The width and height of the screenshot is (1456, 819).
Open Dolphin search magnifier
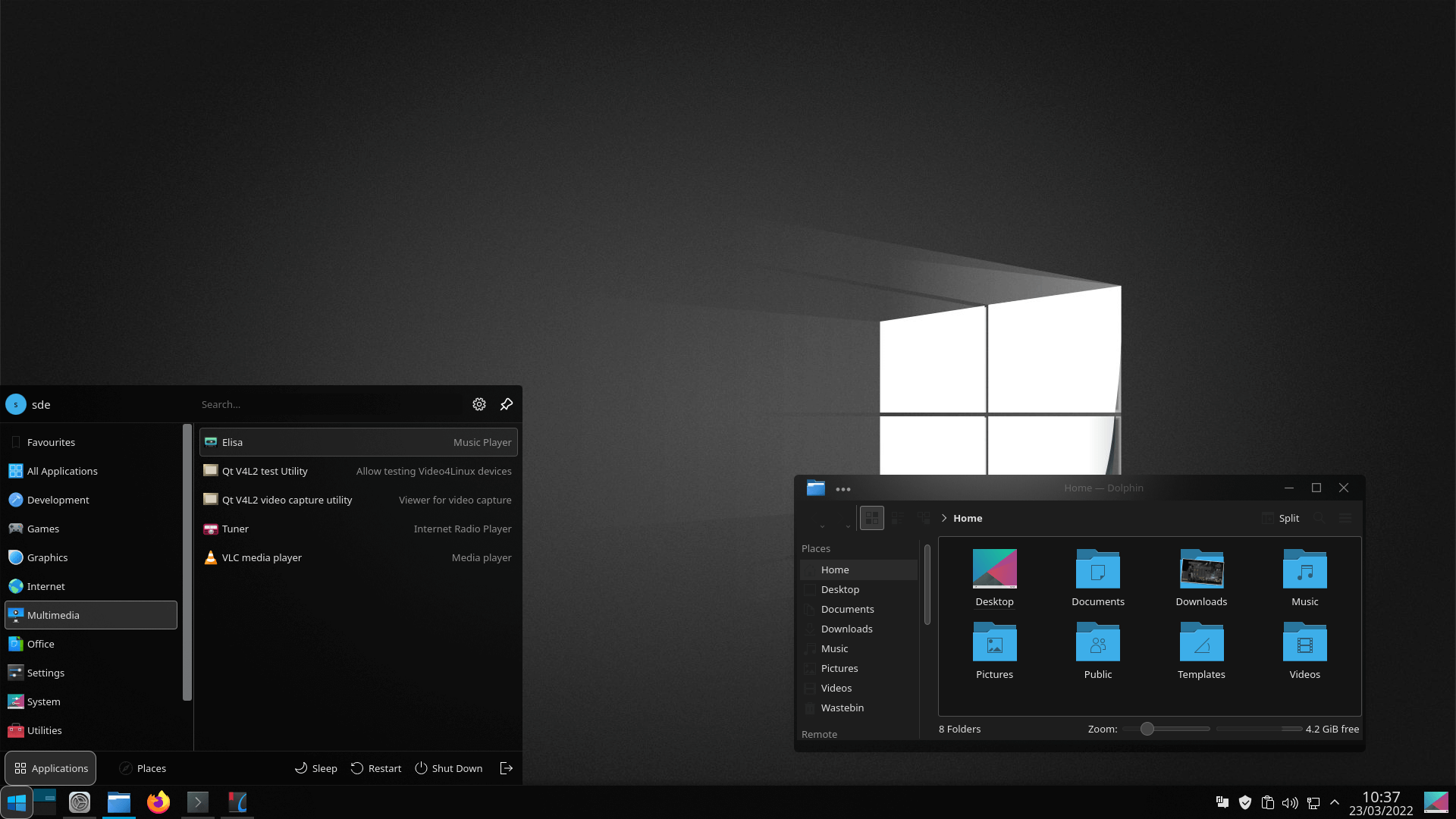pyautogui.click(x=1319, y=518)
